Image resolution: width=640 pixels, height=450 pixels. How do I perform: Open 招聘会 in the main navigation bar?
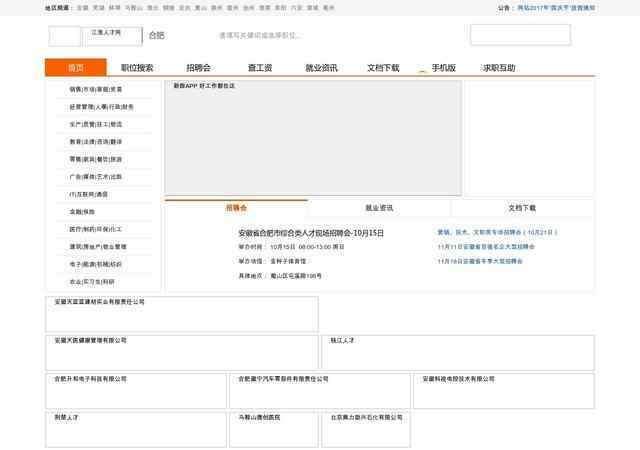[x=198, y=68]
